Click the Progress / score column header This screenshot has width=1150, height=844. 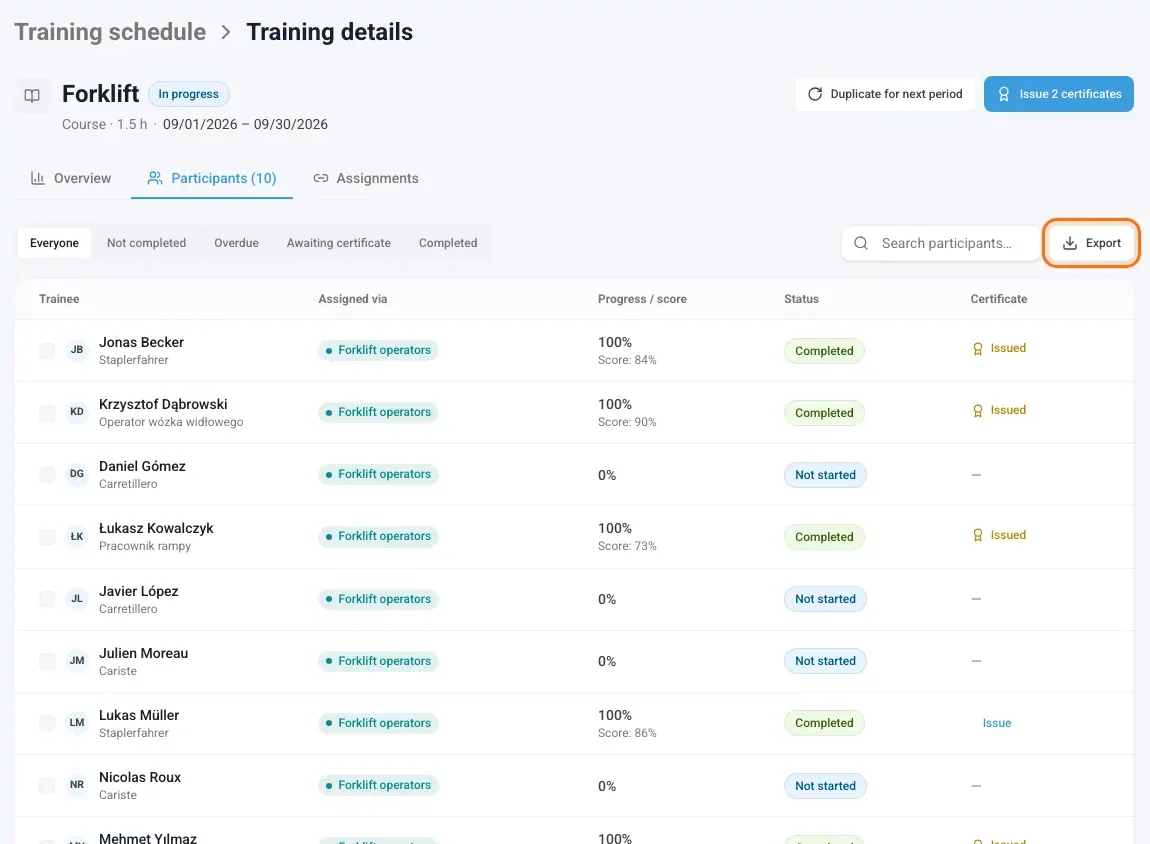[x=642, y=299]
